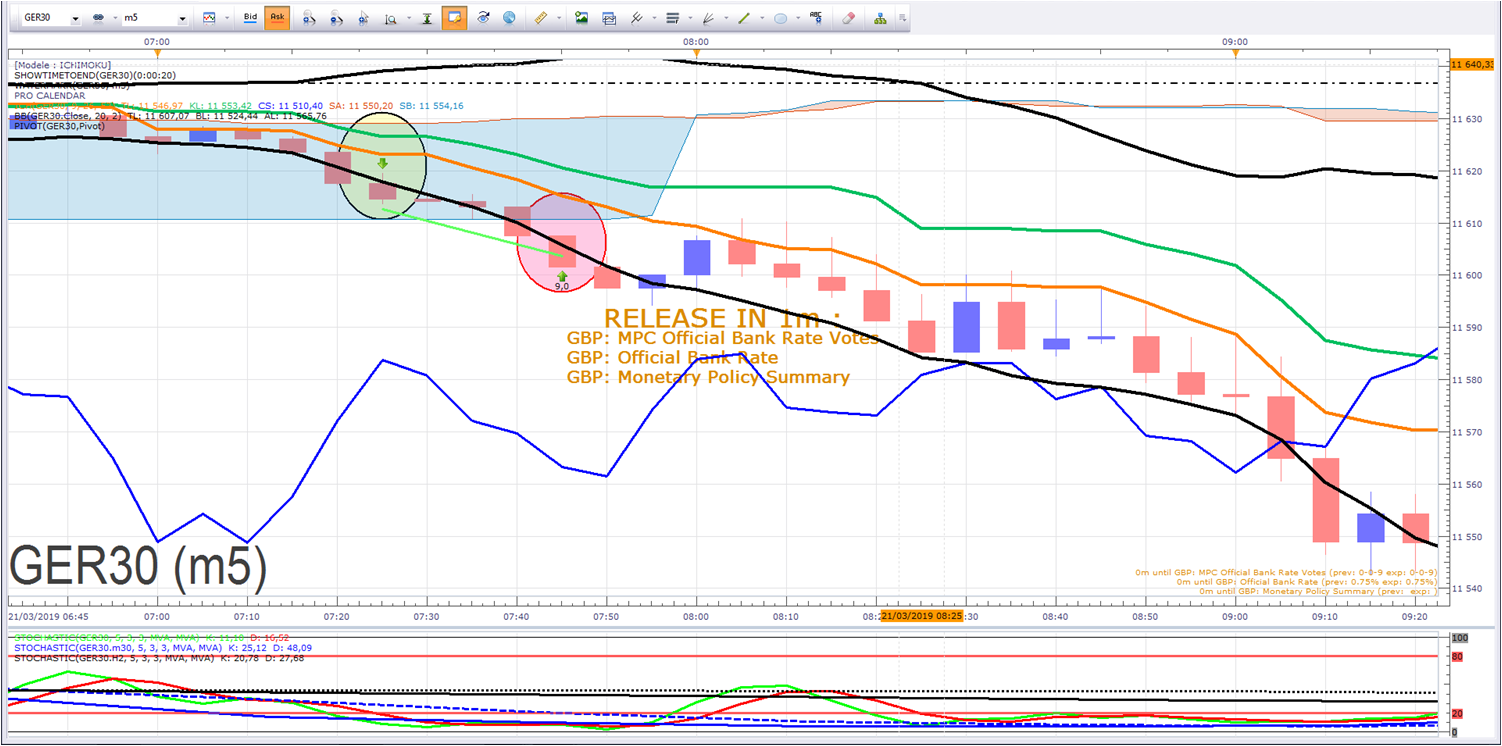This screenshot has width=1502, height=746.
Task: Select the Fibonacci lines tool
Action: point(672,18)
